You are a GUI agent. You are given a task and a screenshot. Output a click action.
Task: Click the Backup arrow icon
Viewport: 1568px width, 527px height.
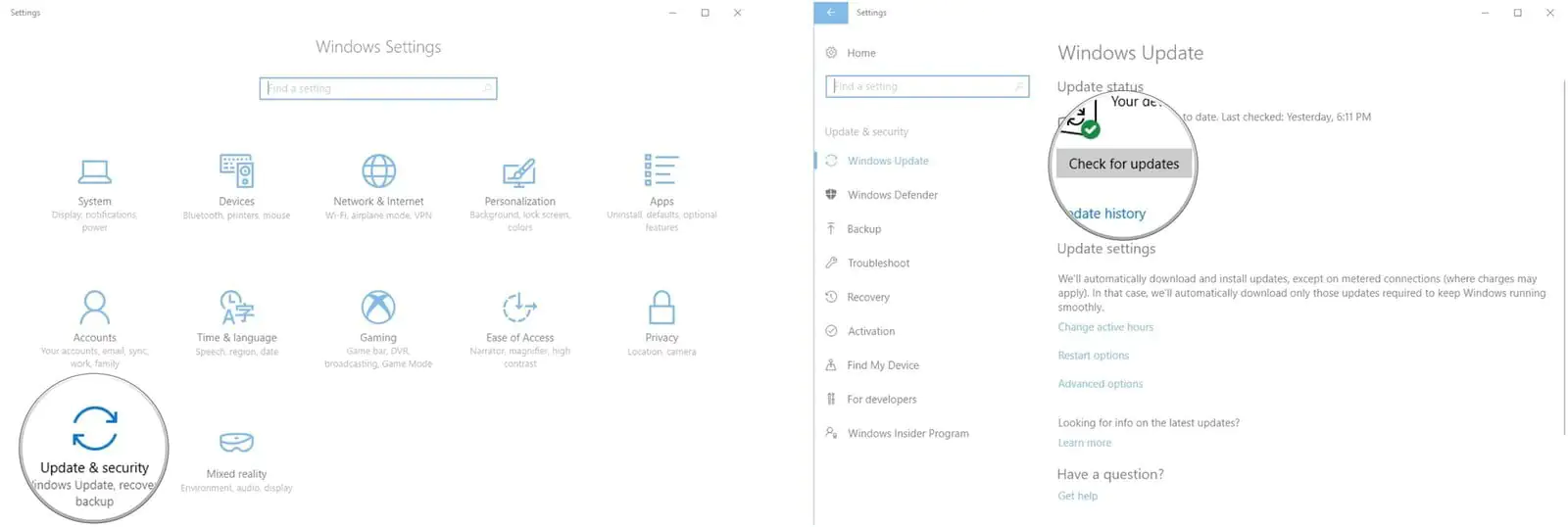(831, 228)
